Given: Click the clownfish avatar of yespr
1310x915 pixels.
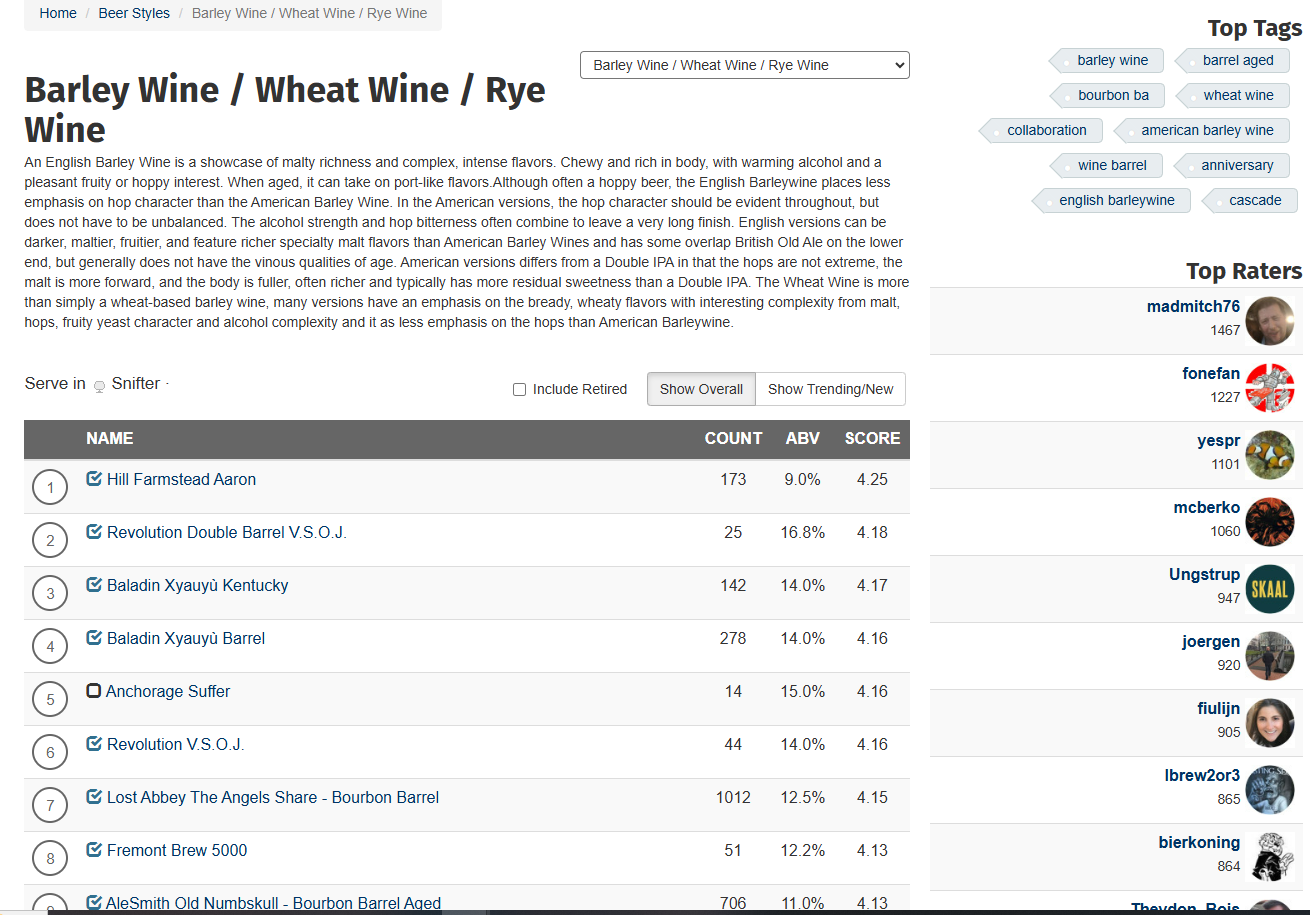Looking at the screenshot, I should click(x=1270, y=454).
